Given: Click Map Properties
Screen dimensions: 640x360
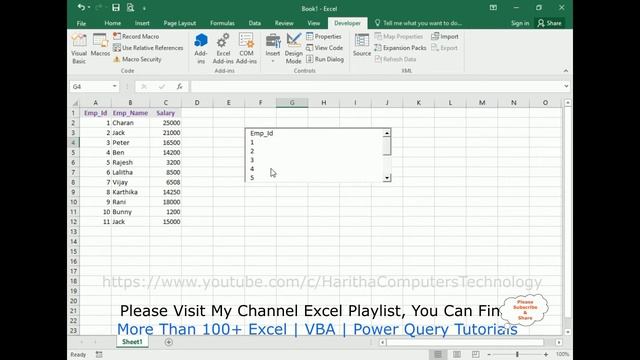Looking at the screenshot, I should [399, 36].
